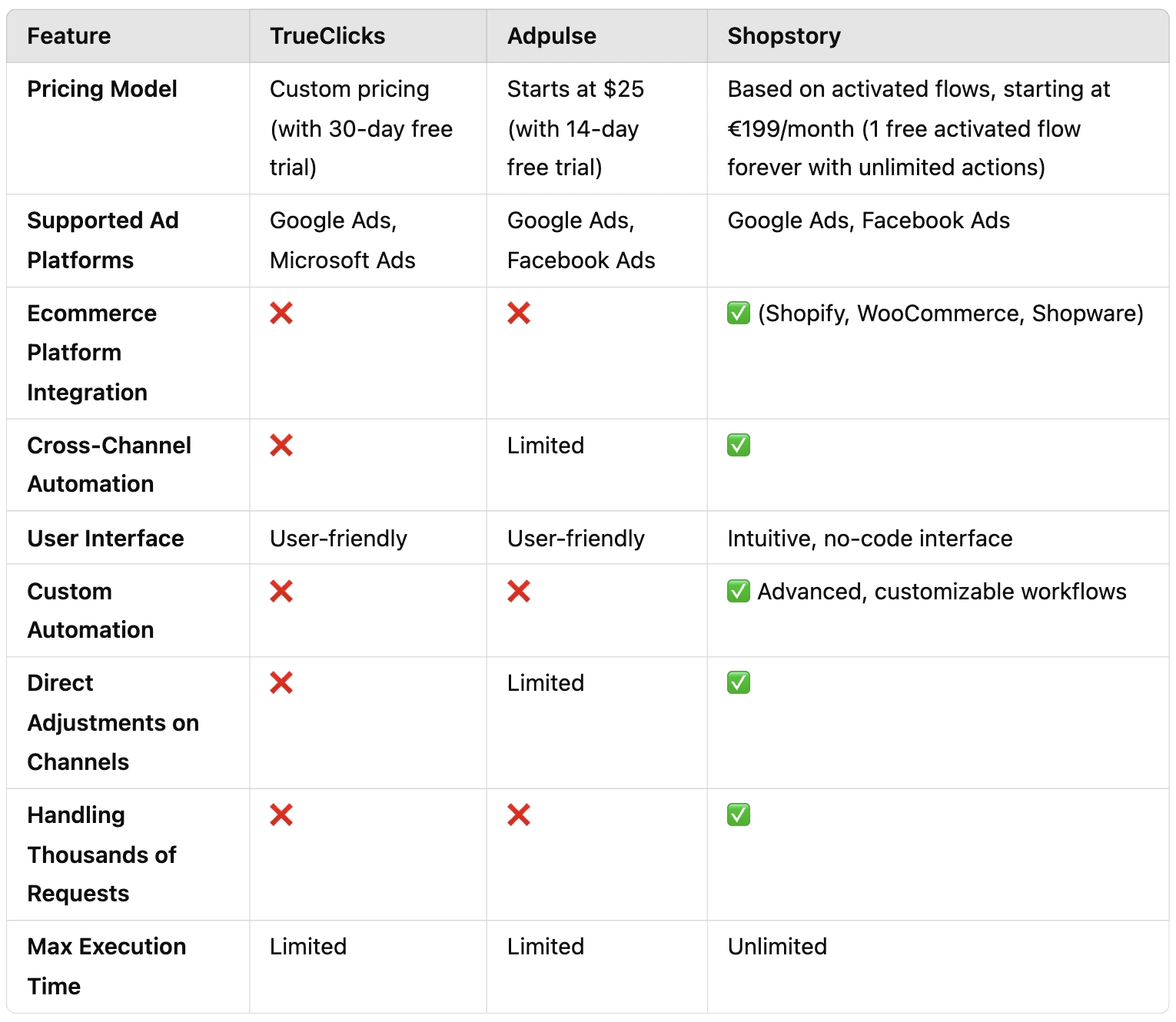Select the Adpulse column header
This screenshot has height=1022, width=1176.
point(552,36)
